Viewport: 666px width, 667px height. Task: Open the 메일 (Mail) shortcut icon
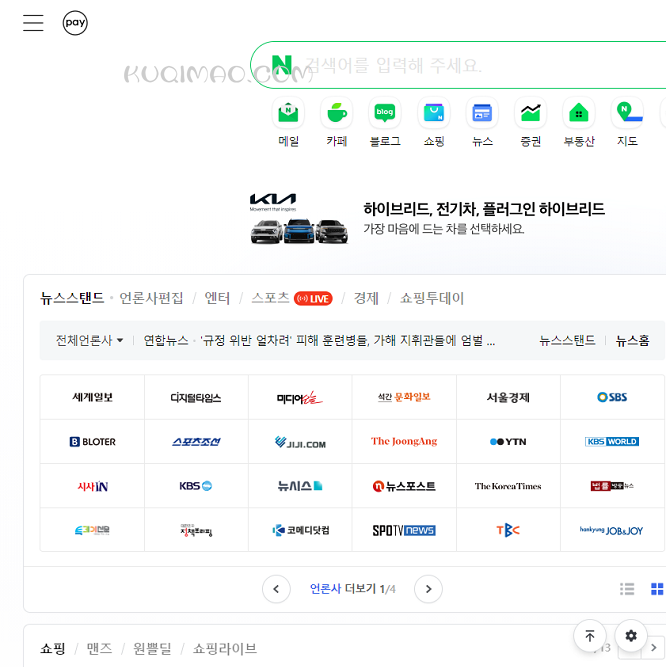pyautogui.click(x=288, y=113)
